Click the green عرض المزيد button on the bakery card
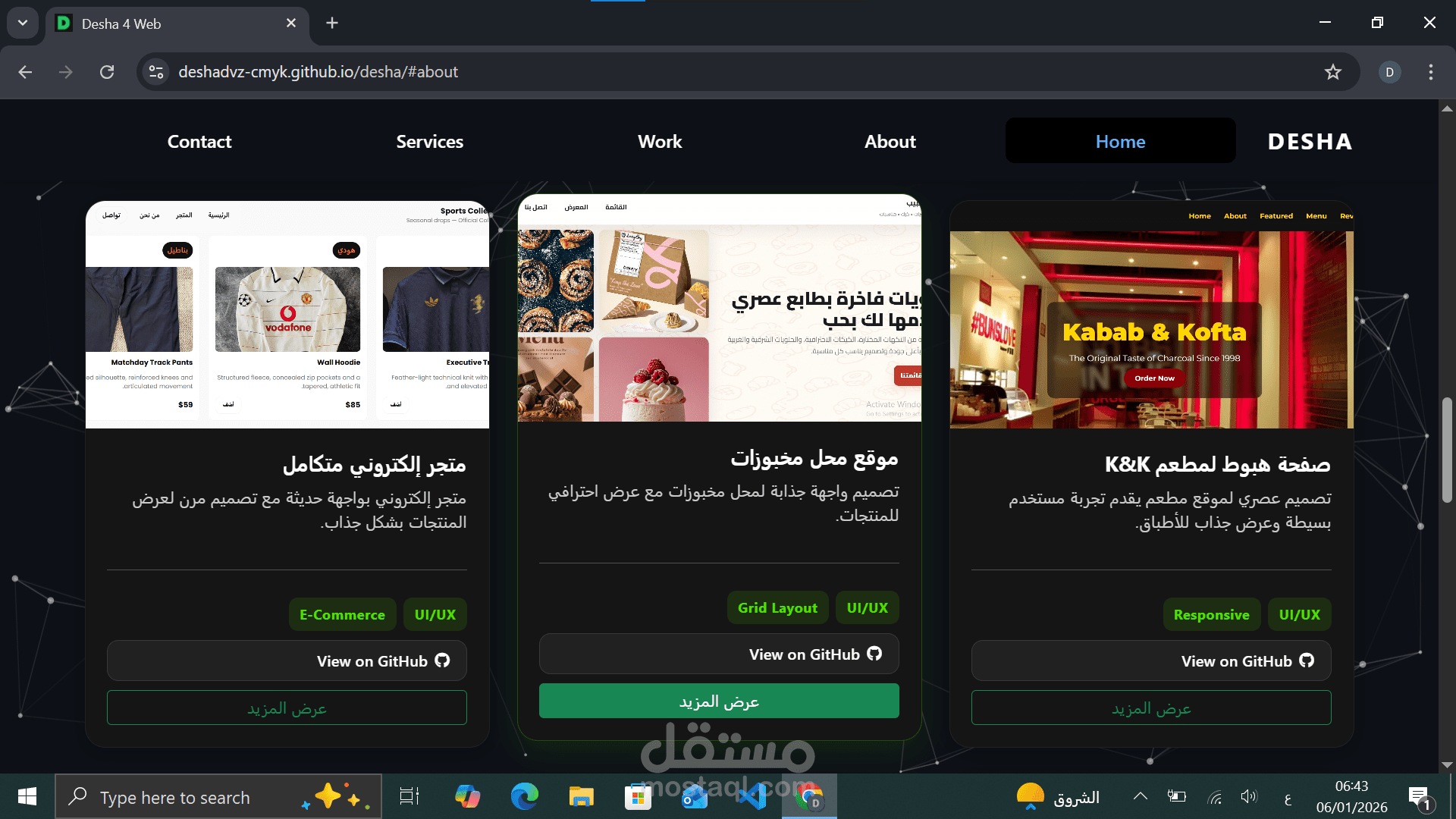 718,701
